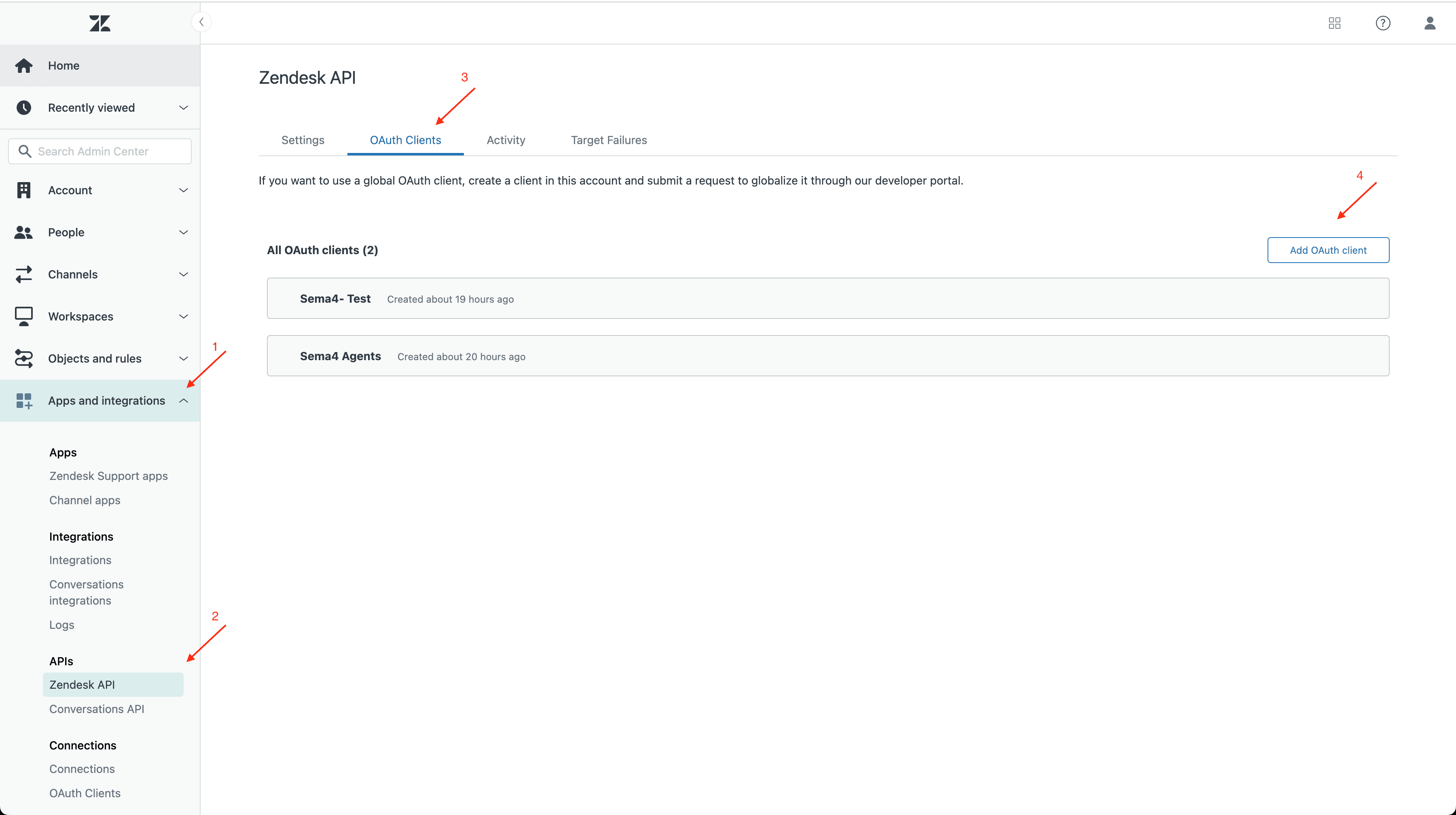Select the Home icon in sidebar
Screen dimensions: 1456x815
pos(24,65)
